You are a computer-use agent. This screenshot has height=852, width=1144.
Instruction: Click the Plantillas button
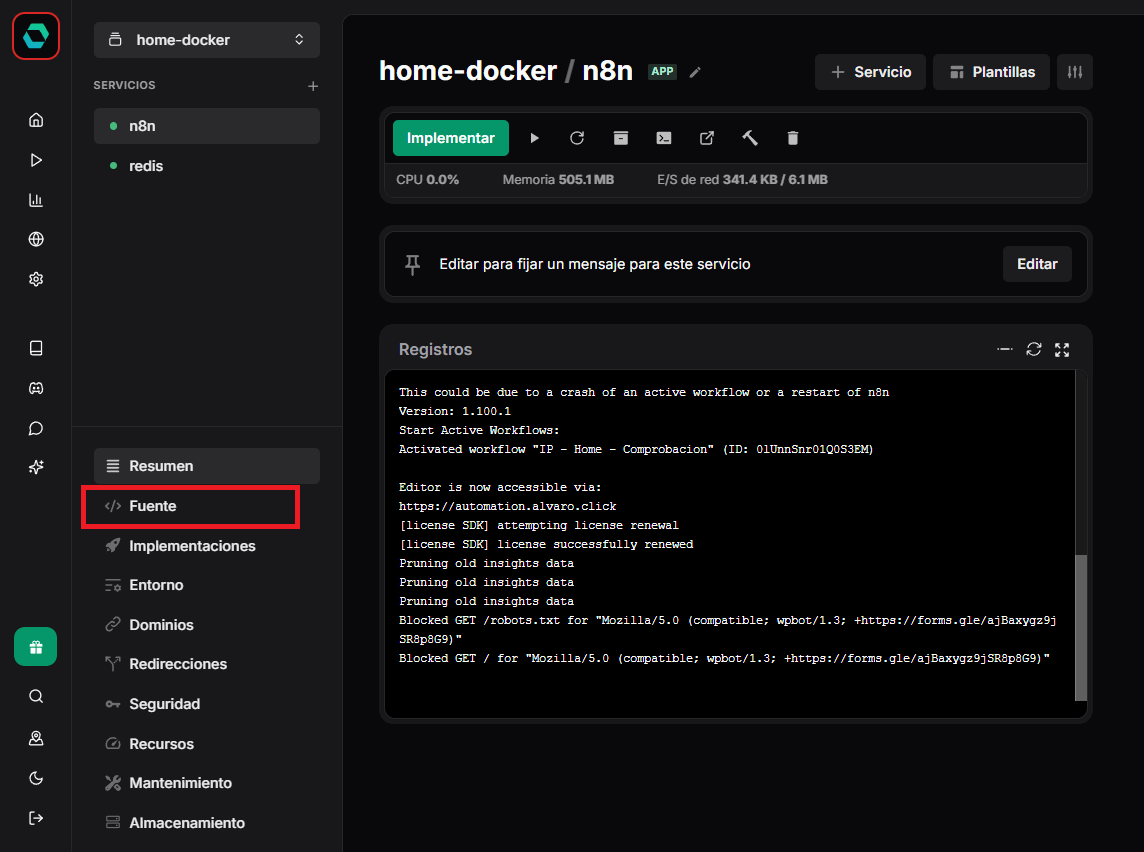[992, 72]
